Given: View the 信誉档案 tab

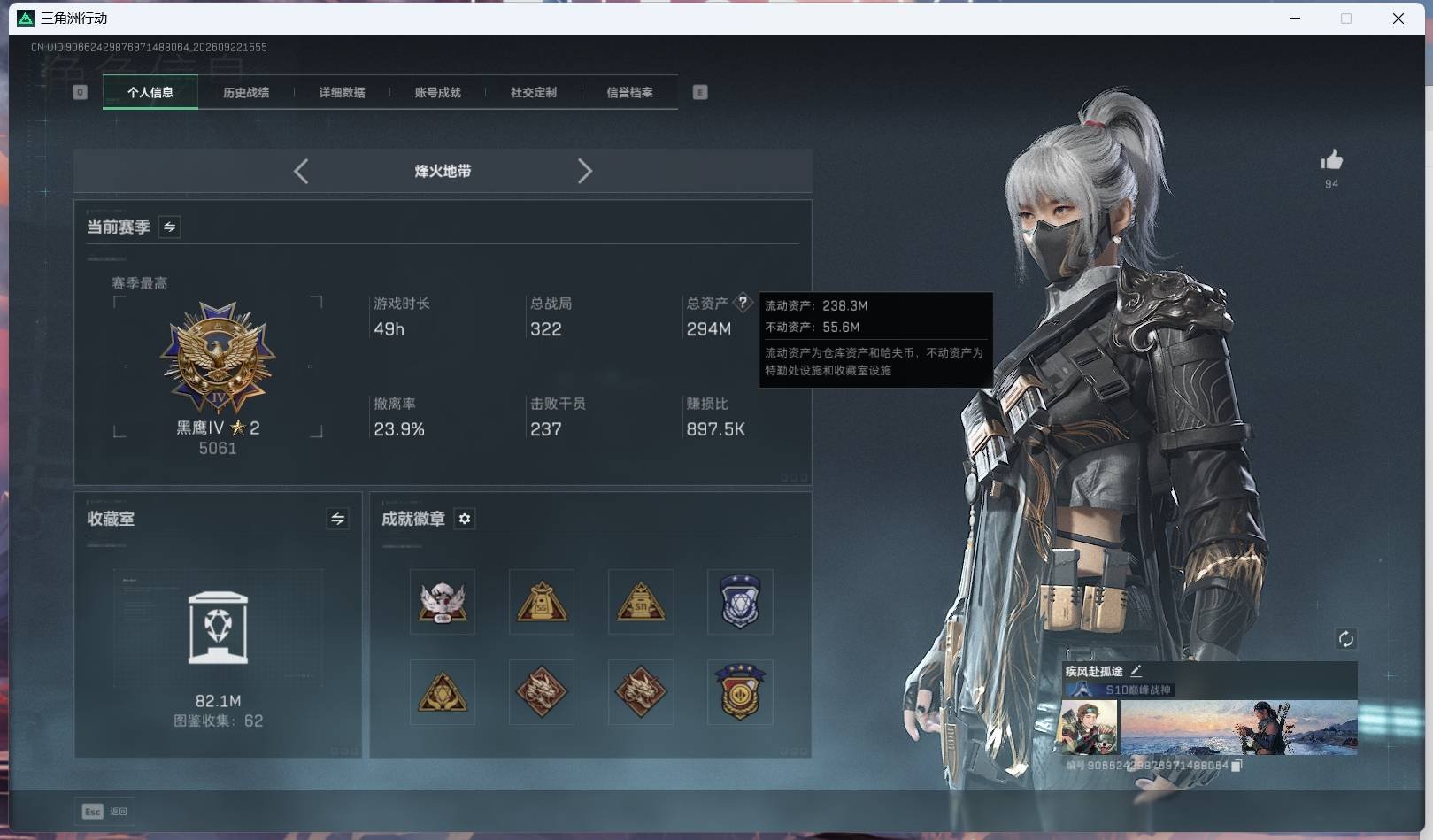Looking at the screenshot, I should click(x=629, y=92).
